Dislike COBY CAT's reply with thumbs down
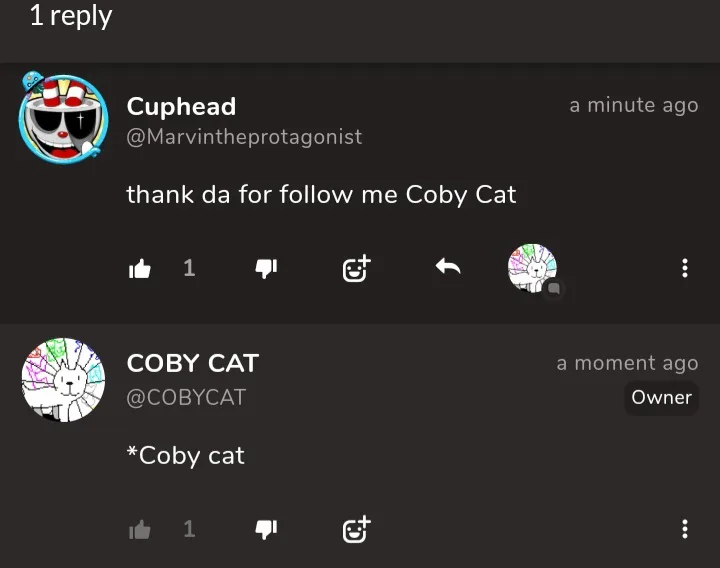Screen dimensions: 720x568 [x=266, y=530]
